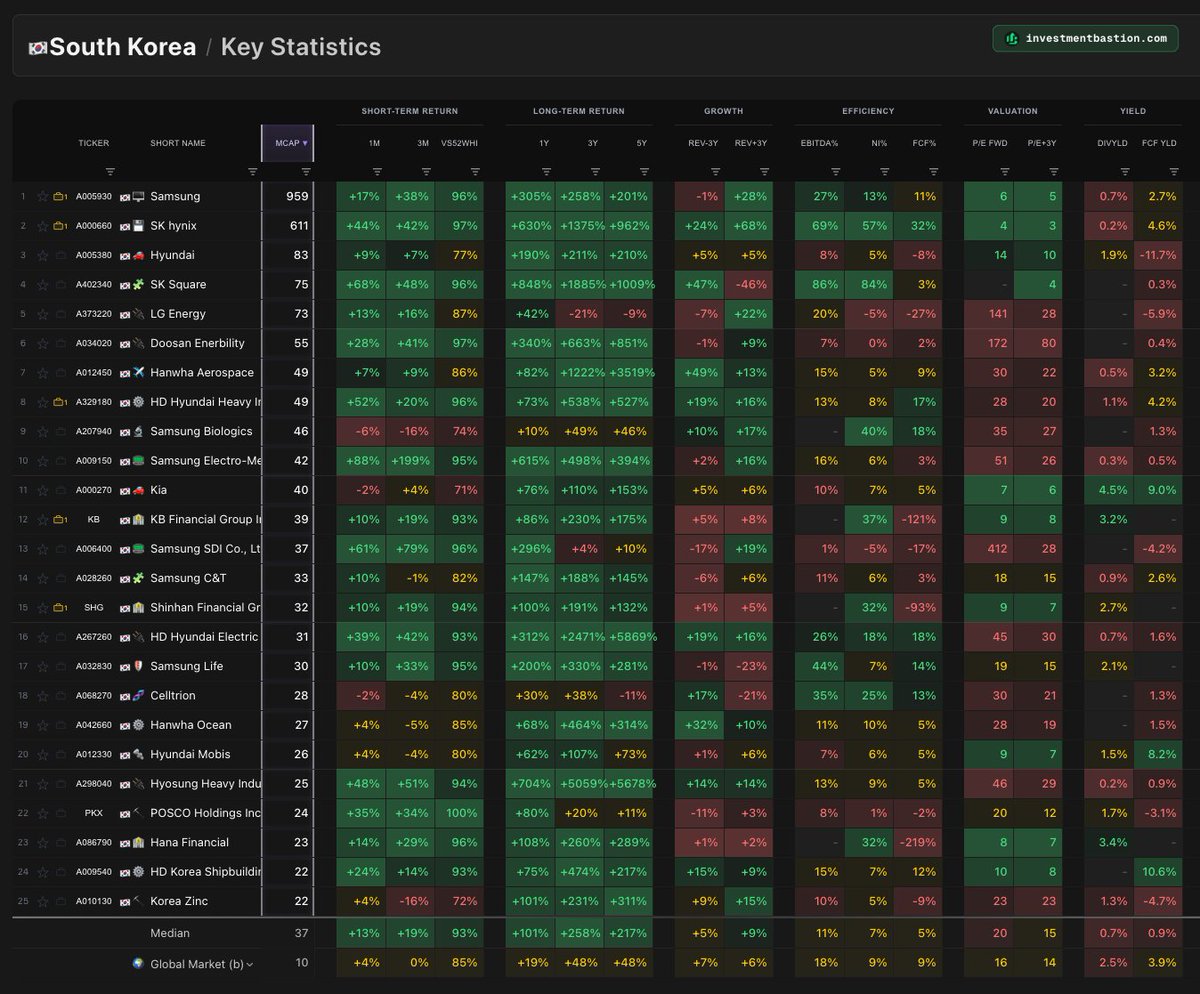This screenshot has width=1200, height=994.
Task: Click Kia's 9.0% FCF YLD cell
Action: (1158, 490)
